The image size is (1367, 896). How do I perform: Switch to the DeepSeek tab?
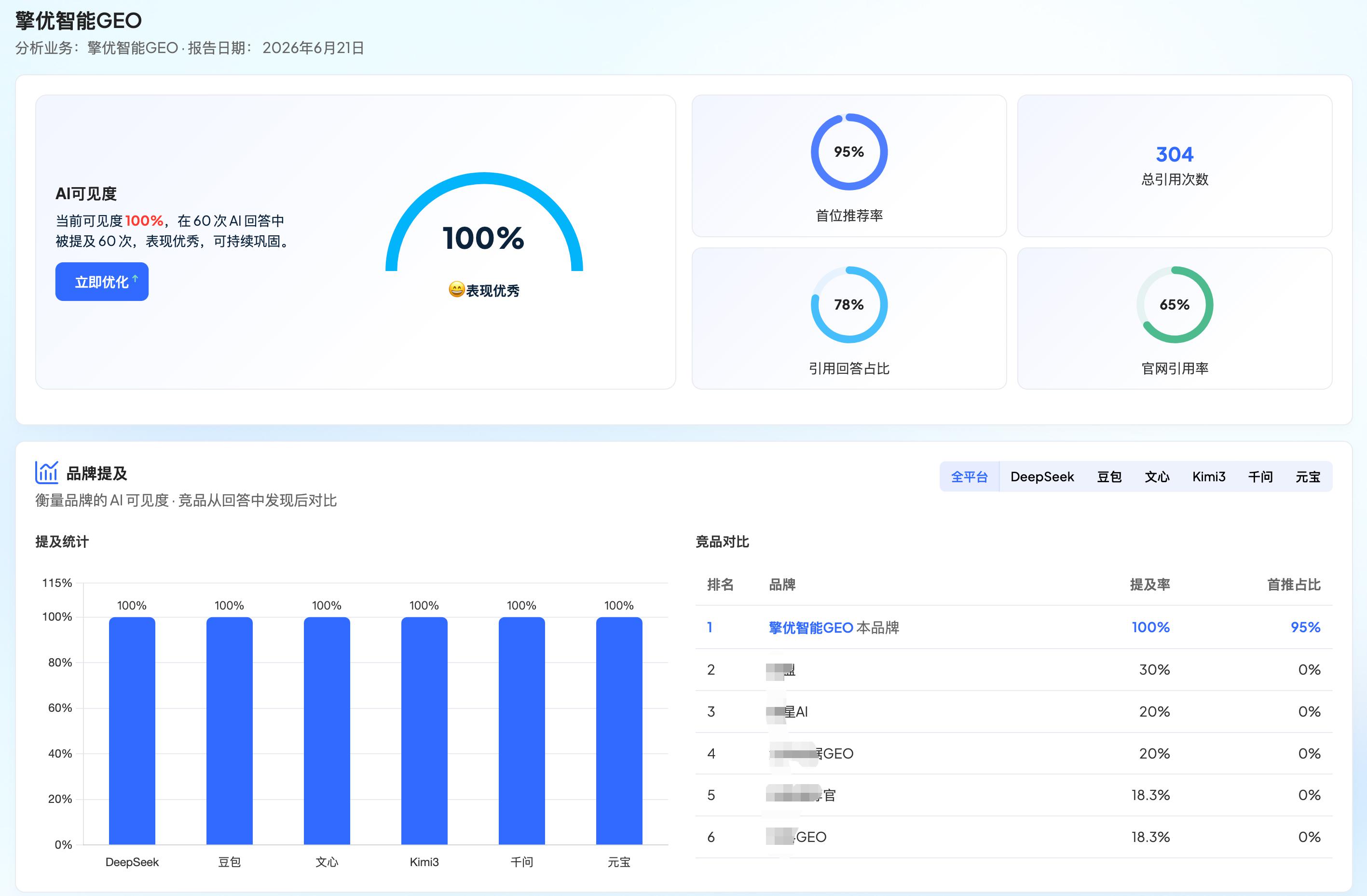coord(1042,477)
